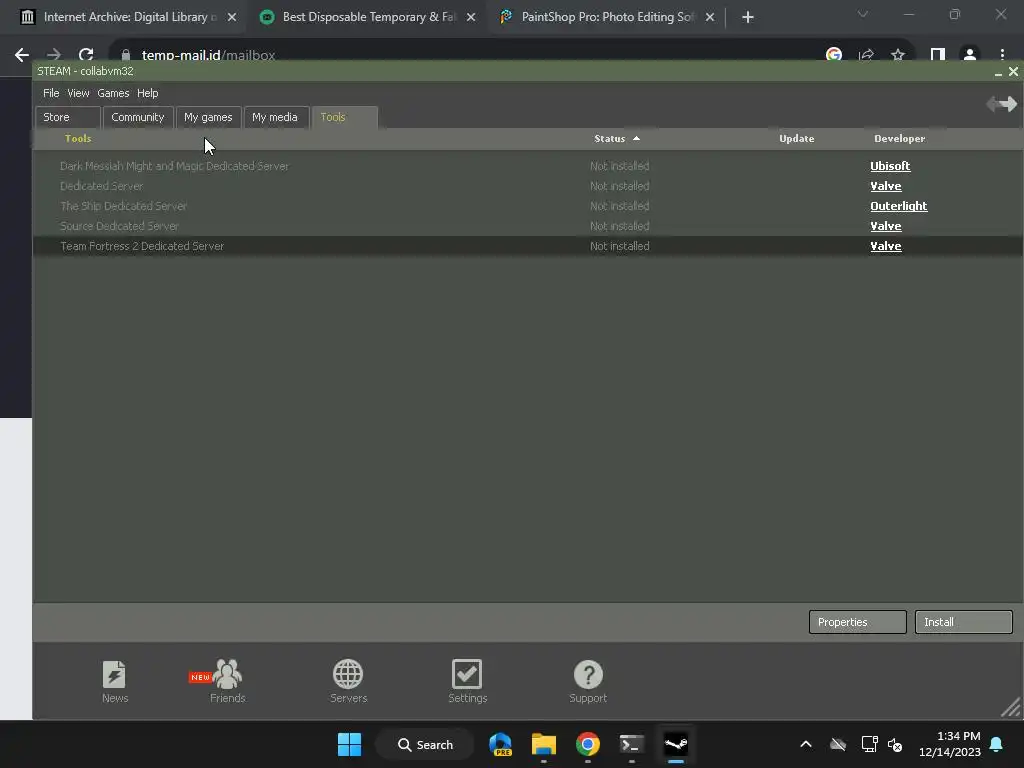
Task: Reload the page in Chrome
Action: tap(86, 54)
